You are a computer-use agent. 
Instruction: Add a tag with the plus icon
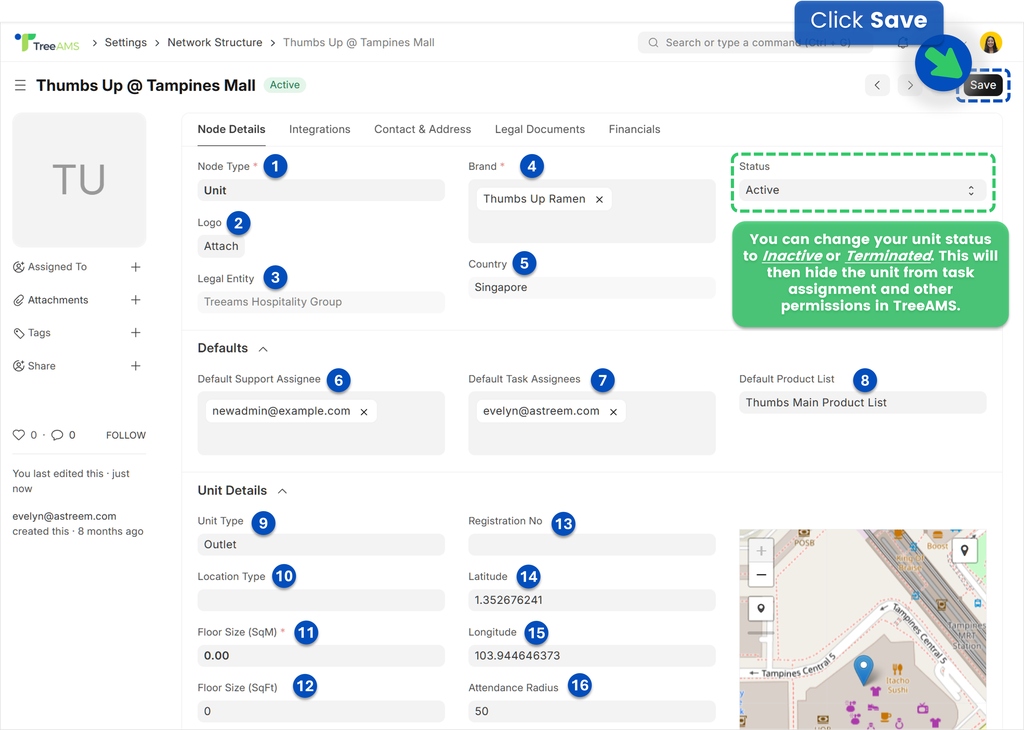tap(135, 333)
